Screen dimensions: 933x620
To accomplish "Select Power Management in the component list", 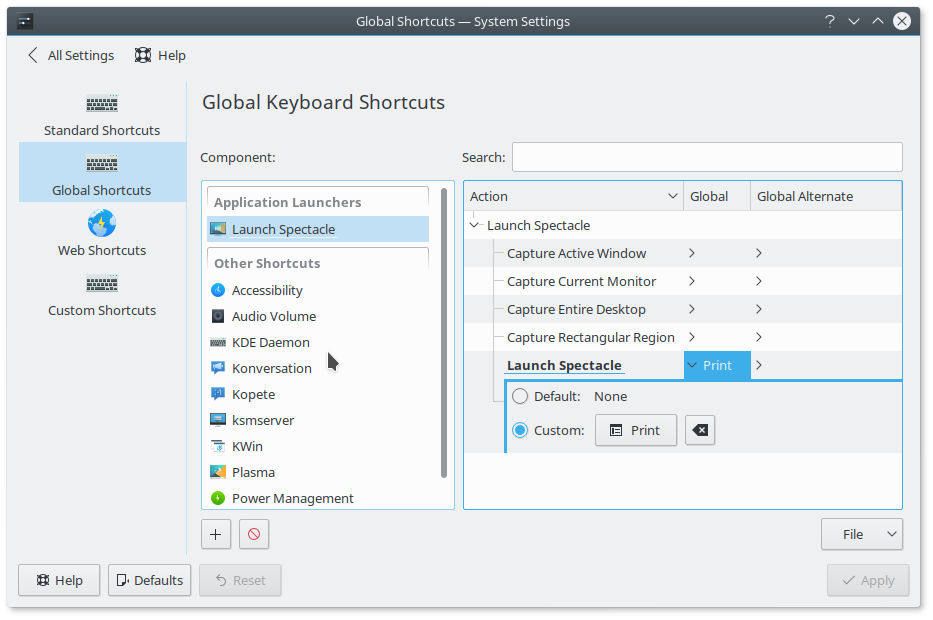I will (x=290, y=498).
